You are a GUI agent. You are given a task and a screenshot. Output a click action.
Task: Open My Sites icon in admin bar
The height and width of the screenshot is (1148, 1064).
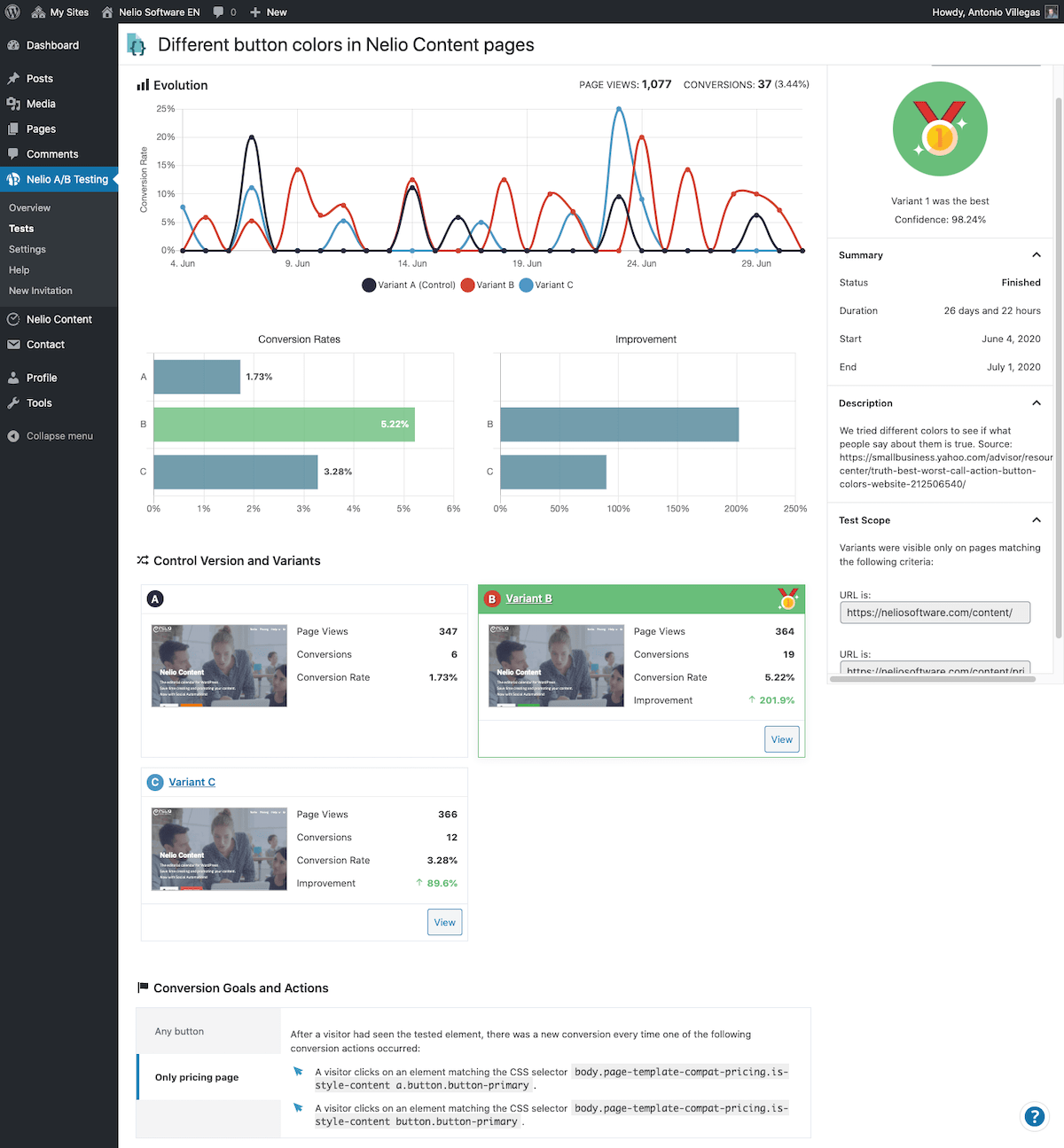click(x=38, y=12)
